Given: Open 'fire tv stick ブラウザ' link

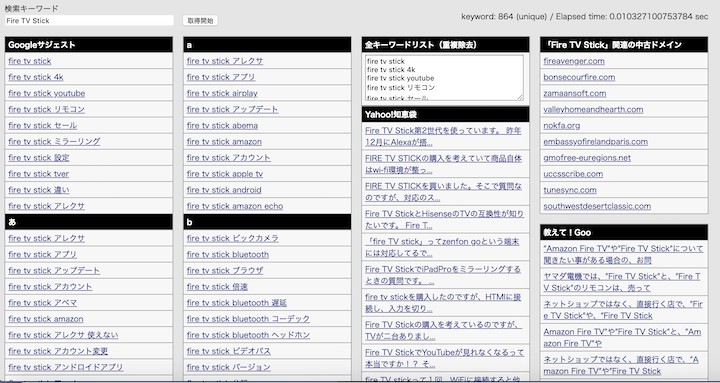Looking at the screenshot, I should pyautogui.click(x=225, y=270).
